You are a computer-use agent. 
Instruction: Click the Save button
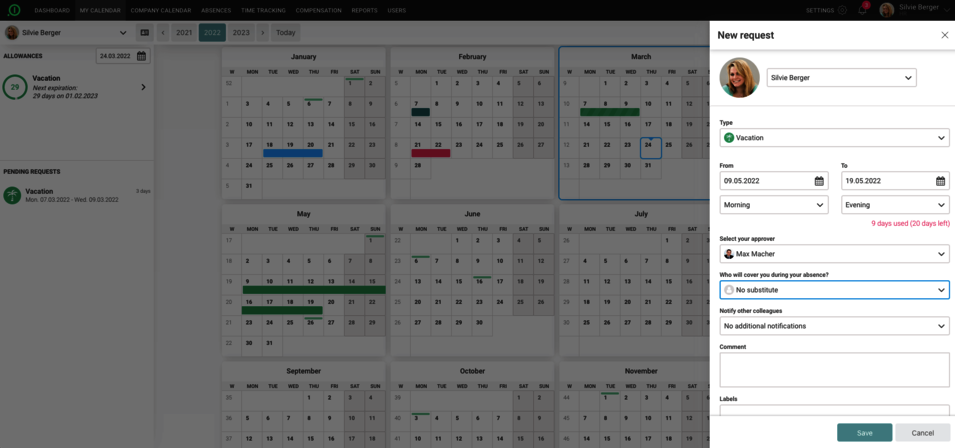pyautogui.click(x=864, y=433)
